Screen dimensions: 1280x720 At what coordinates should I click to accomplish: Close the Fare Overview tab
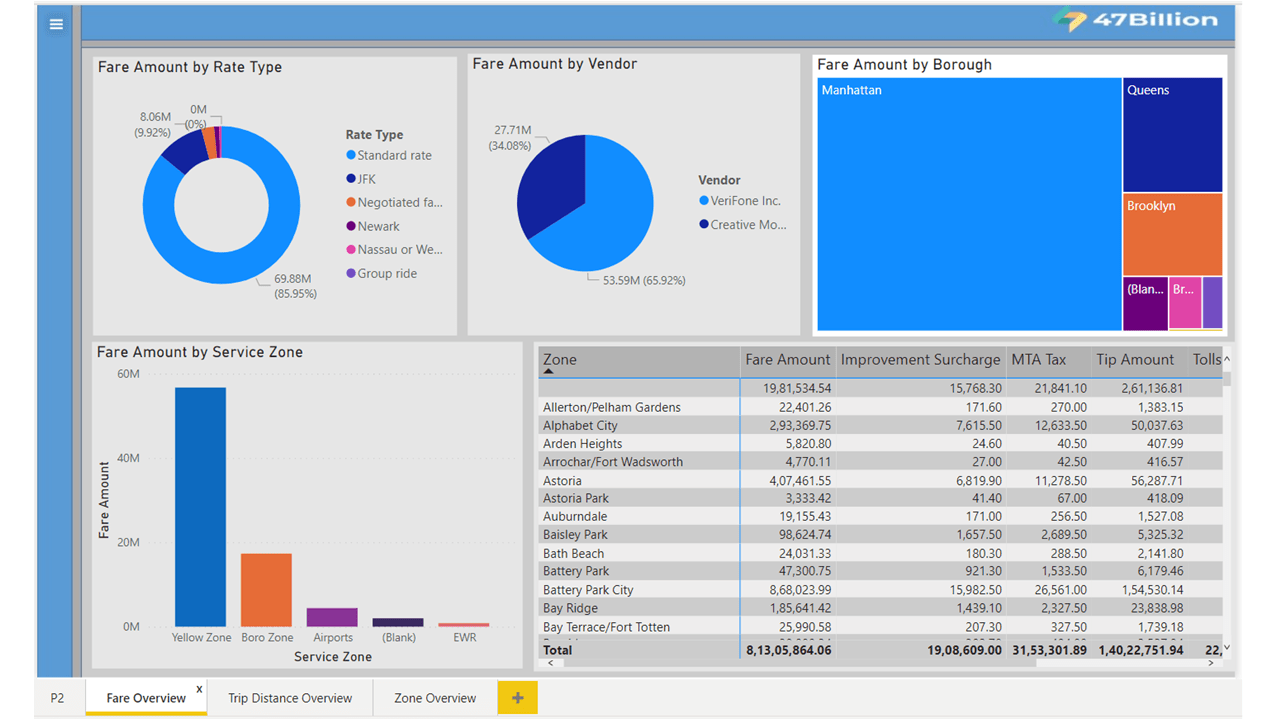pos(201,690)
